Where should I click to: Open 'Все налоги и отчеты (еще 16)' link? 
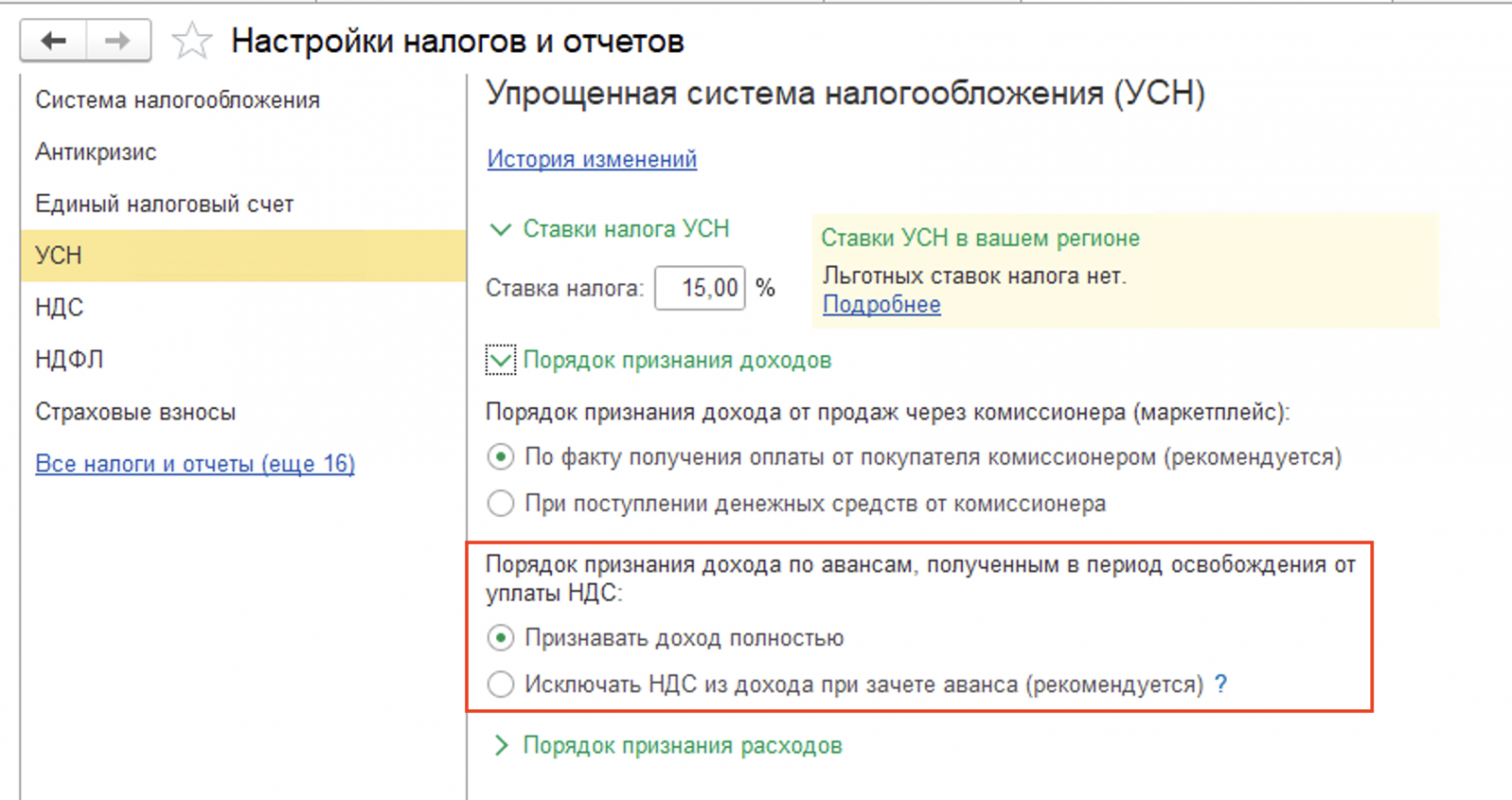click(196, 464)
